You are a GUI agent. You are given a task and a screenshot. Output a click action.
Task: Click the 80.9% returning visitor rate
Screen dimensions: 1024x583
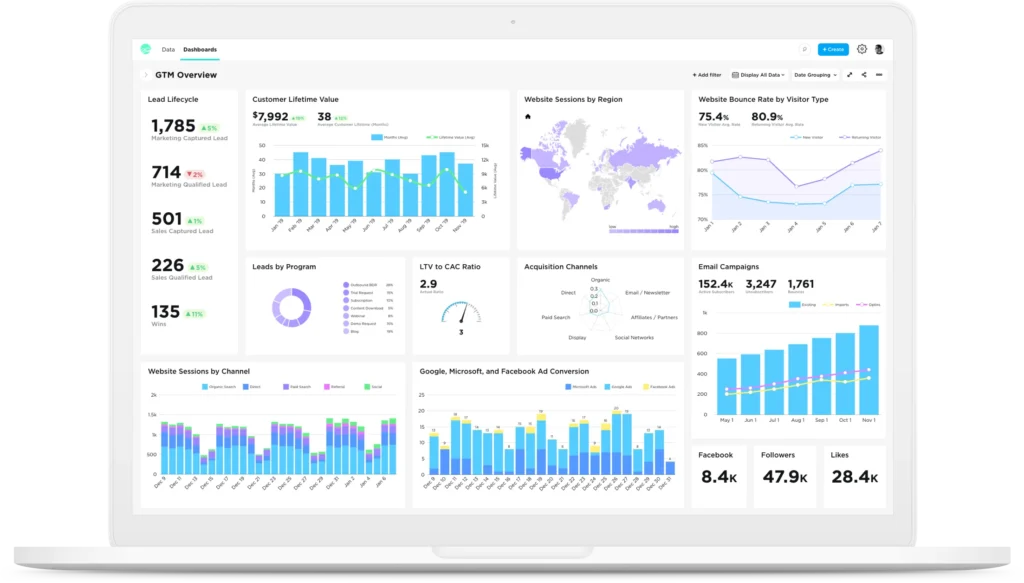coord(767,117)
